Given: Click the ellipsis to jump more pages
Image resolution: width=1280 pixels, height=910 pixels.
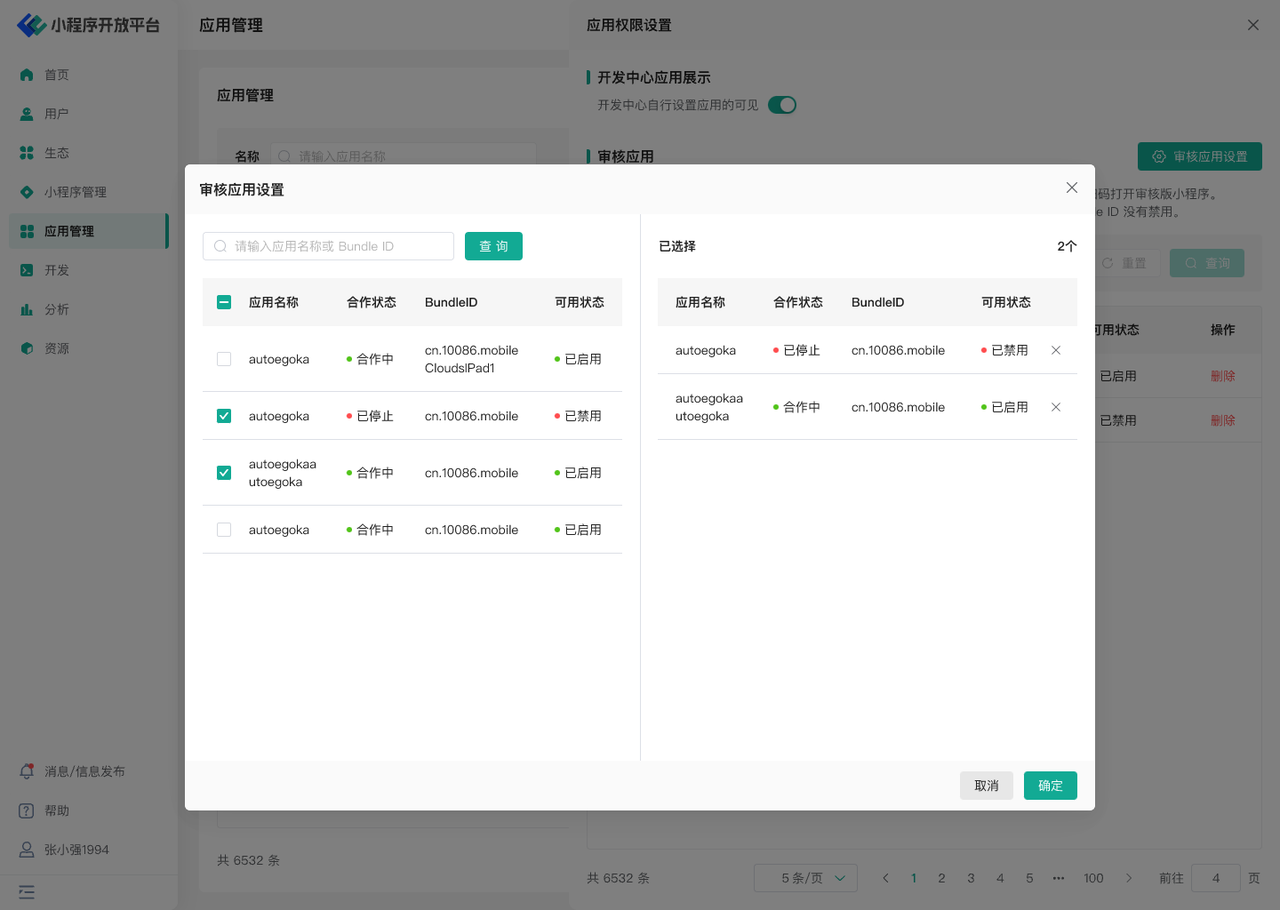Looking at the screenshot, I should click(x=1058, y=878).
